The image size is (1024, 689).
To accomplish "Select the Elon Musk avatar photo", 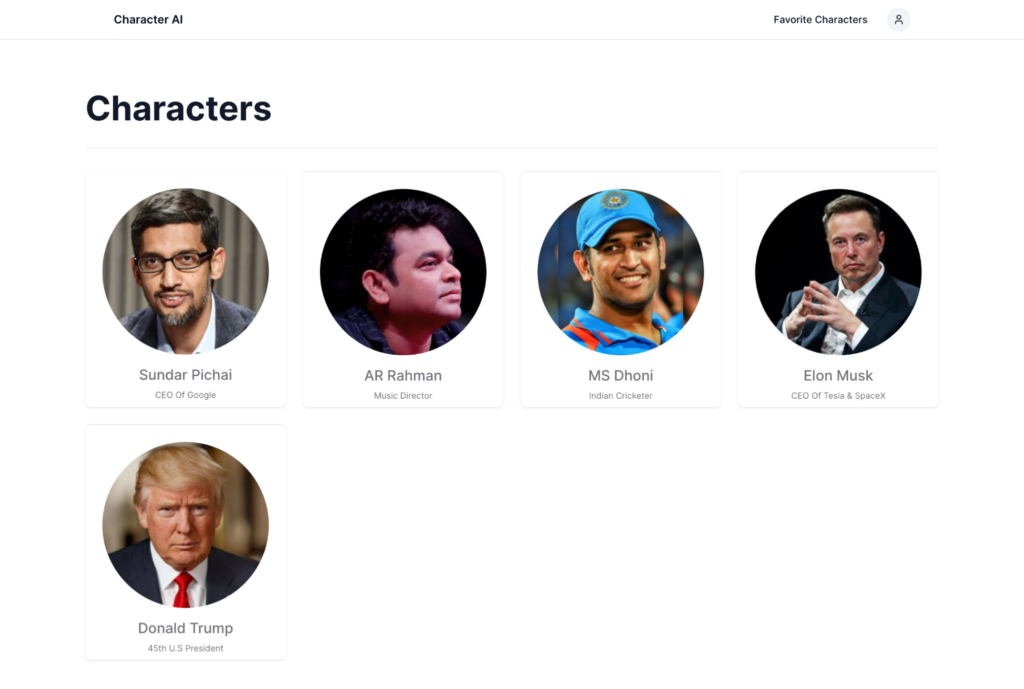I will point(838,272).
